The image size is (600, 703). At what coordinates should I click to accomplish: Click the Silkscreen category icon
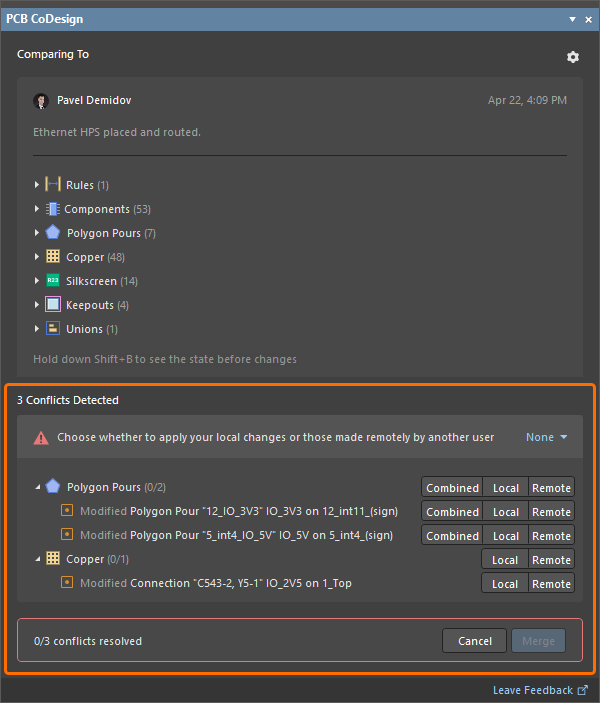pyautogui.click(x=53, y=281)
